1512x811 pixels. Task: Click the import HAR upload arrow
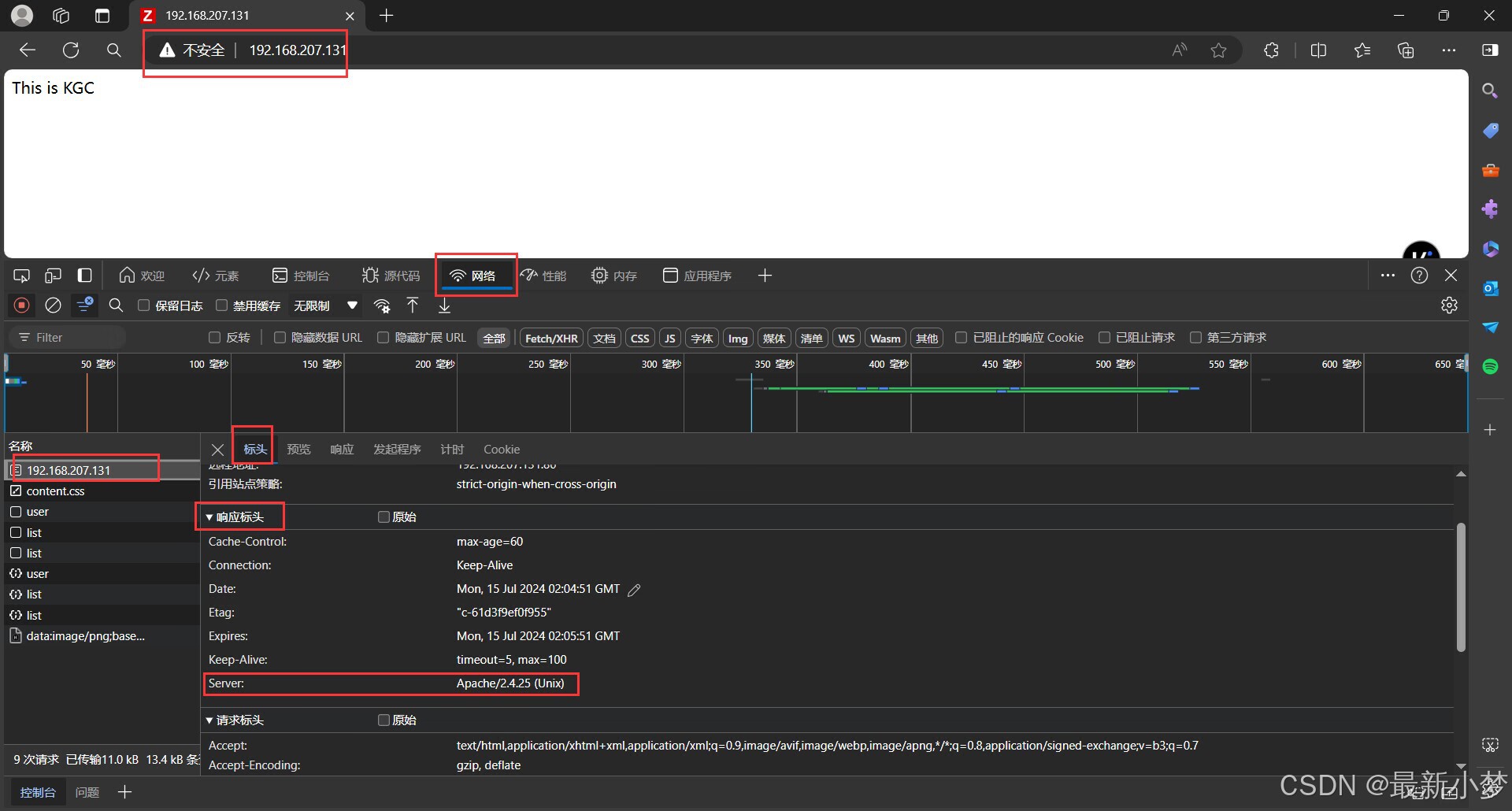[x=413, y=306]
